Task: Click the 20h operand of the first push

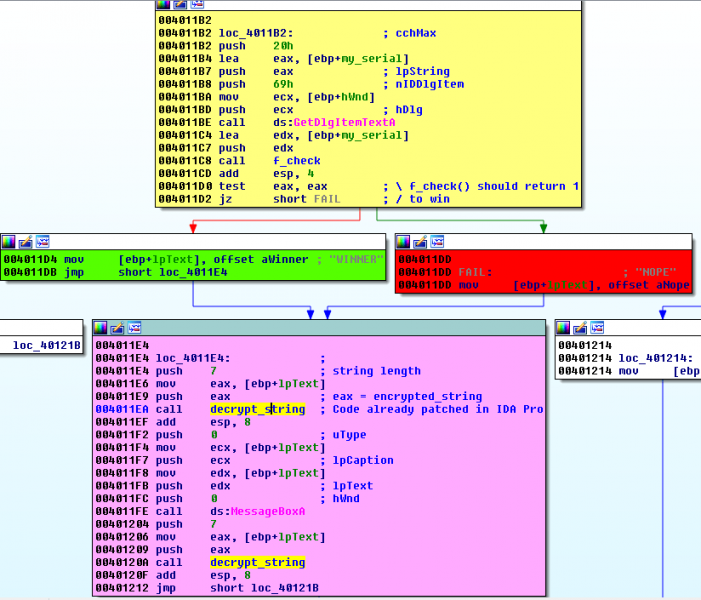Action: (x=283, y=46)
